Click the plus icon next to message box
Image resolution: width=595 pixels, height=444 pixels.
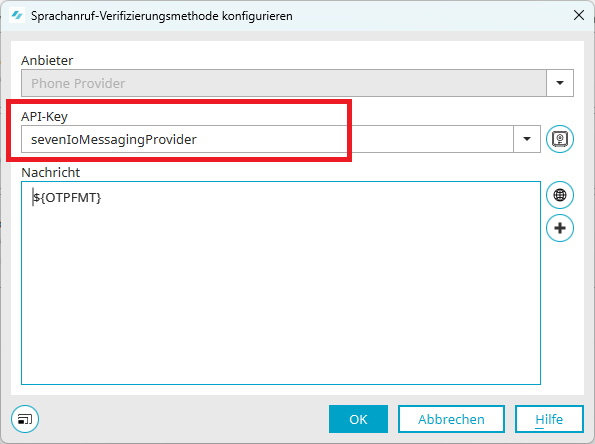coord(560,228)
